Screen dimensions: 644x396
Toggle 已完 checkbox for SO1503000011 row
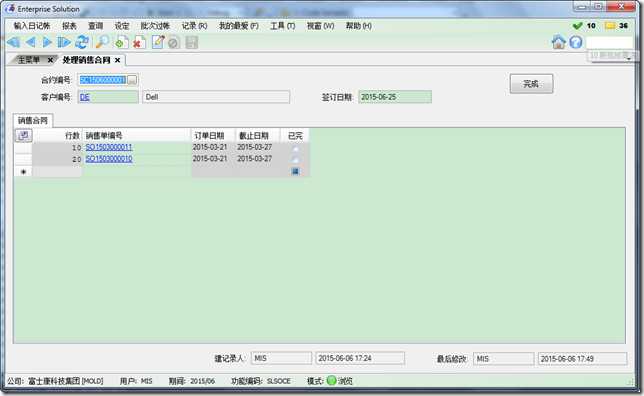(x=295, y=147)
